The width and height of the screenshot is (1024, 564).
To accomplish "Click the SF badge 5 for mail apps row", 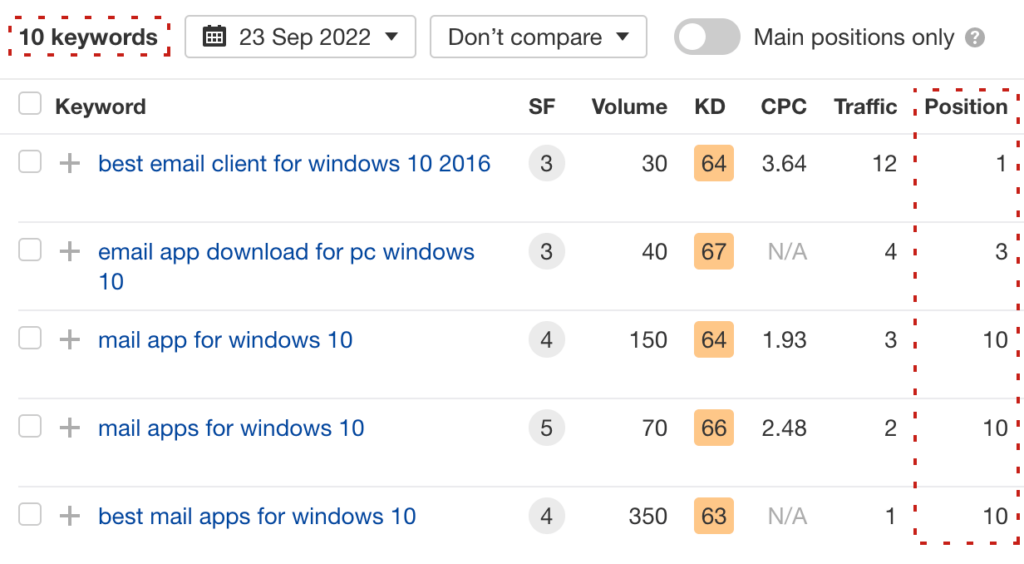I will 546,429.
